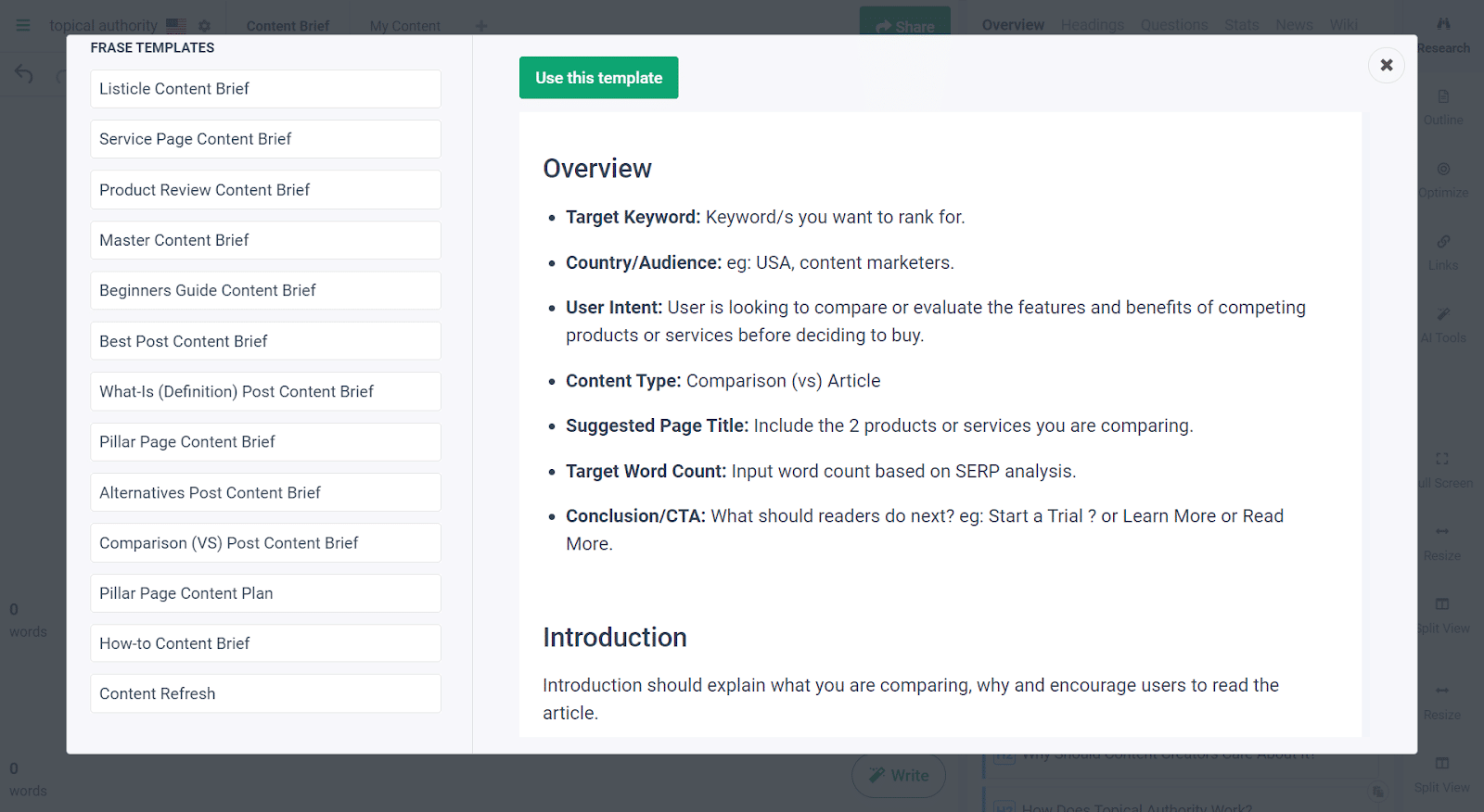Screen dimensions: 1484x812
Task: Click the Content Type bullet text
Action: (723, 381)
